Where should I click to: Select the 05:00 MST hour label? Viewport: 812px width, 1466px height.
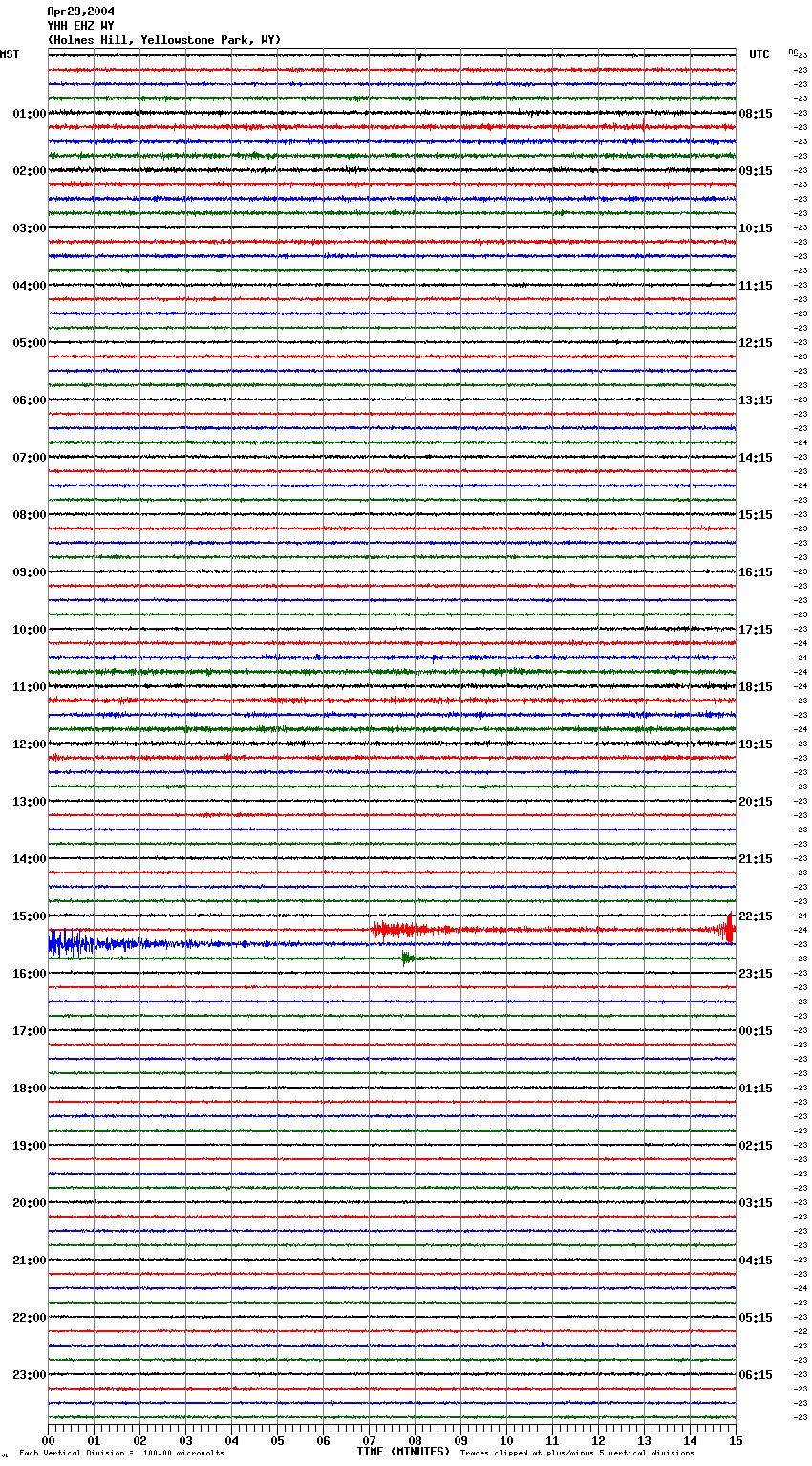click(x=30, y=343)
